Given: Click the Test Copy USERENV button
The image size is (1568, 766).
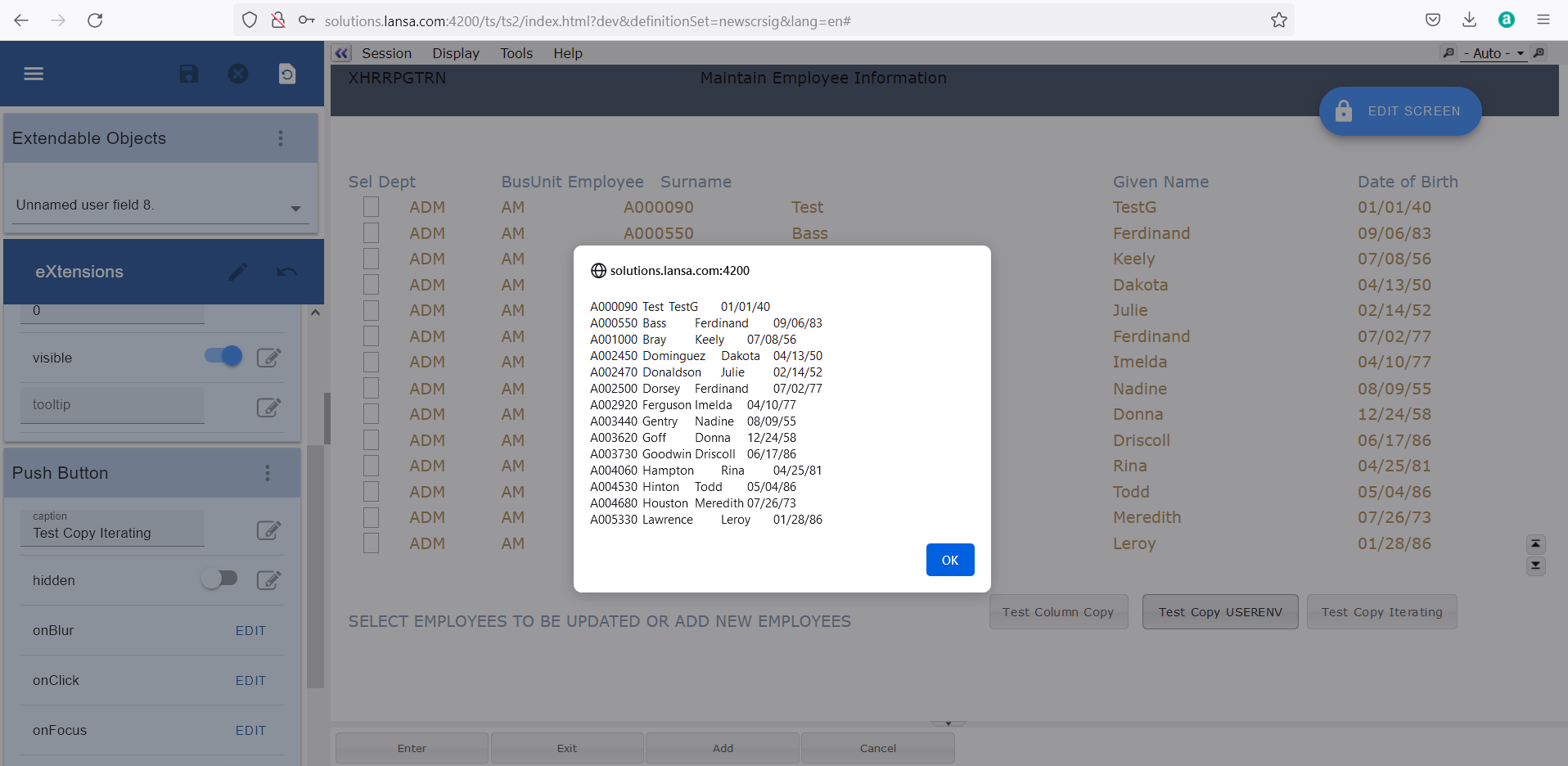Looking at the screenshot, I should point(1219,611).
